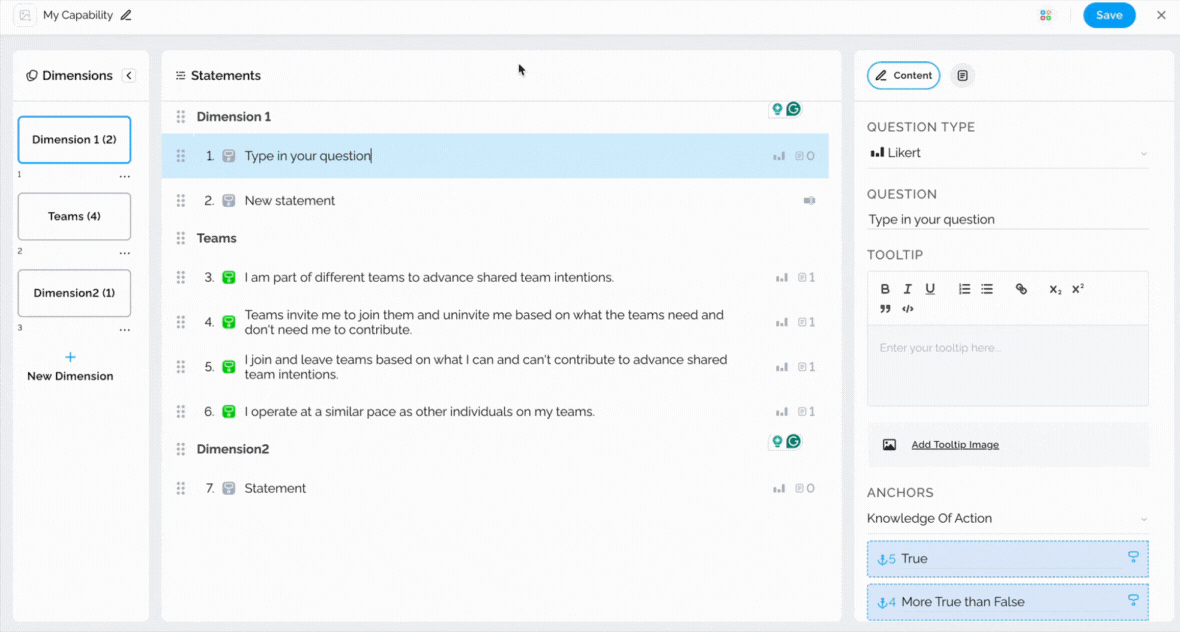Viewport: 1180px width, 632px height.
Task: Collapse the Dimensions panel with the chevron
Action: tap(129, 76)
